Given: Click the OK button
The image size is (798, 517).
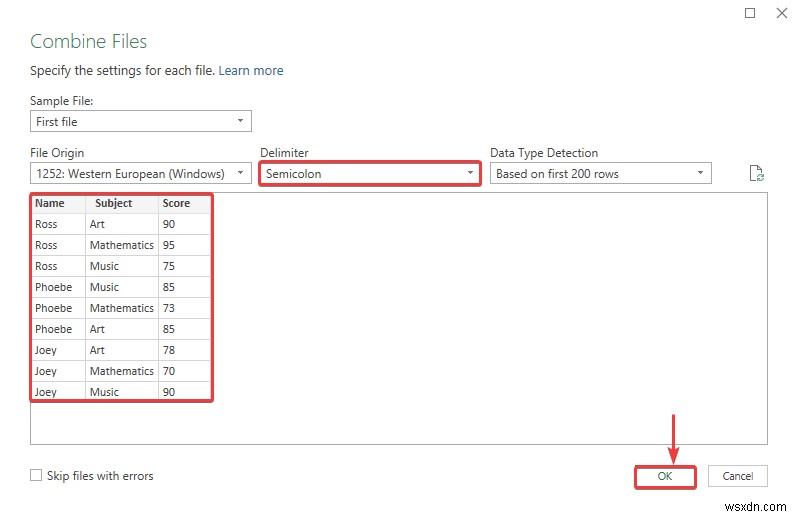Looking at the screenshot, I should coord(665,476).
